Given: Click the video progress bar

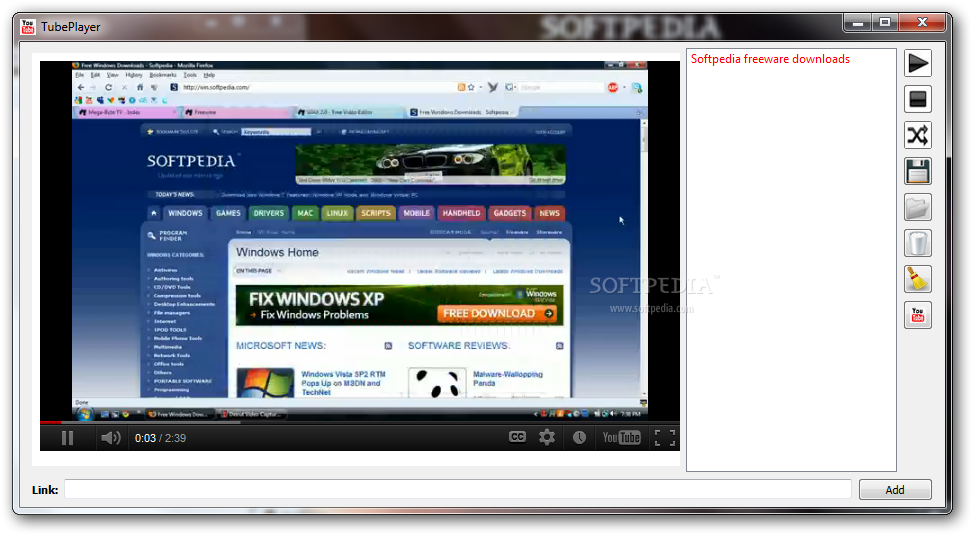Looking at the screenshot, I should tap(360, 422).
